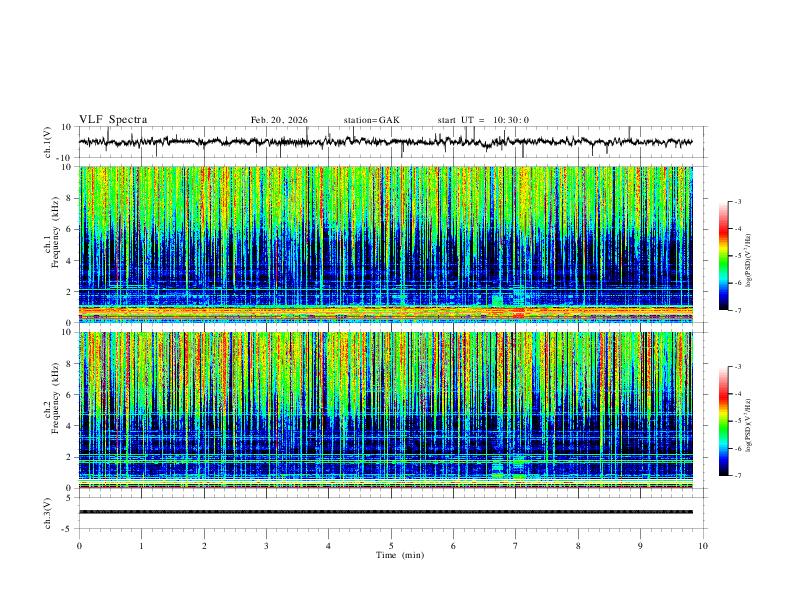This screenshot has height=612, width=792.
Task: Click the upper colorbar 'log(PSD)(V²/Hz)' label
Action: [748, 261]
